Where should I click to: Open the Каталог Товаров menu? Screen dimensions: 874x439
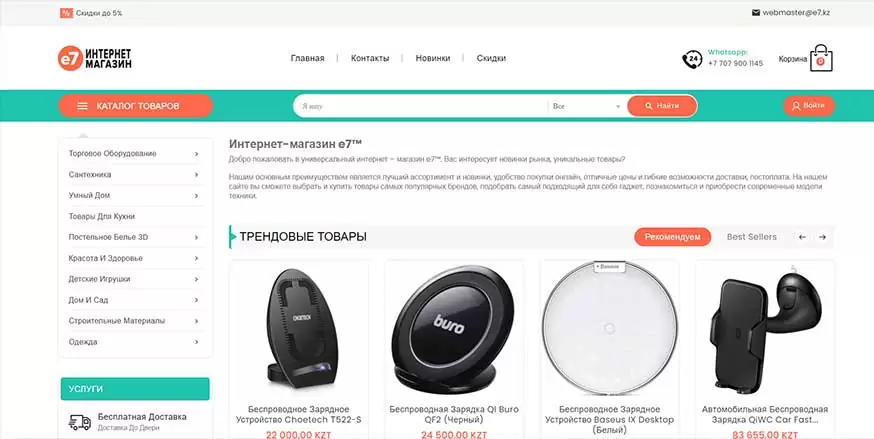click(135, 106)
